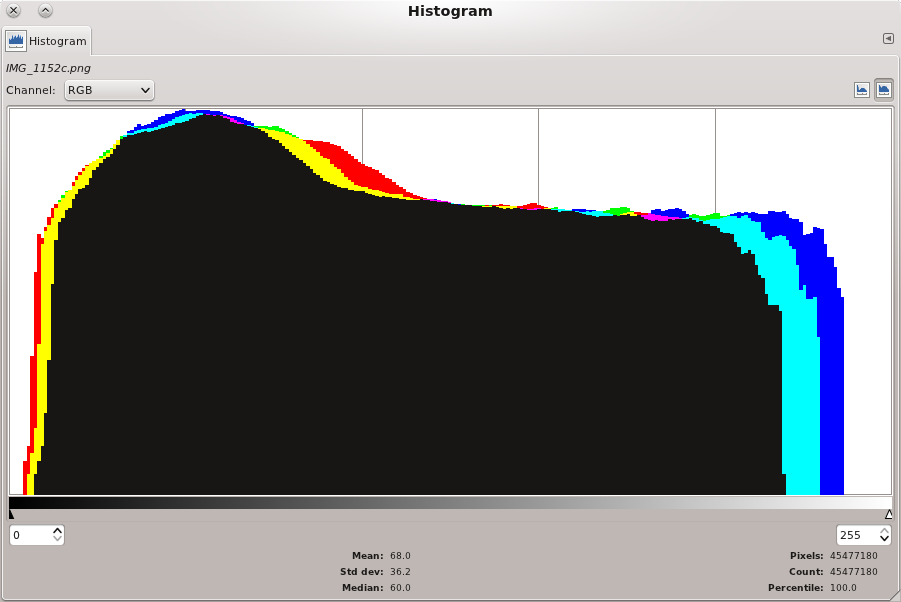Decrease the lower range value spinner
The width and height of the screenshot is (901, 602).
coord(57,540)
